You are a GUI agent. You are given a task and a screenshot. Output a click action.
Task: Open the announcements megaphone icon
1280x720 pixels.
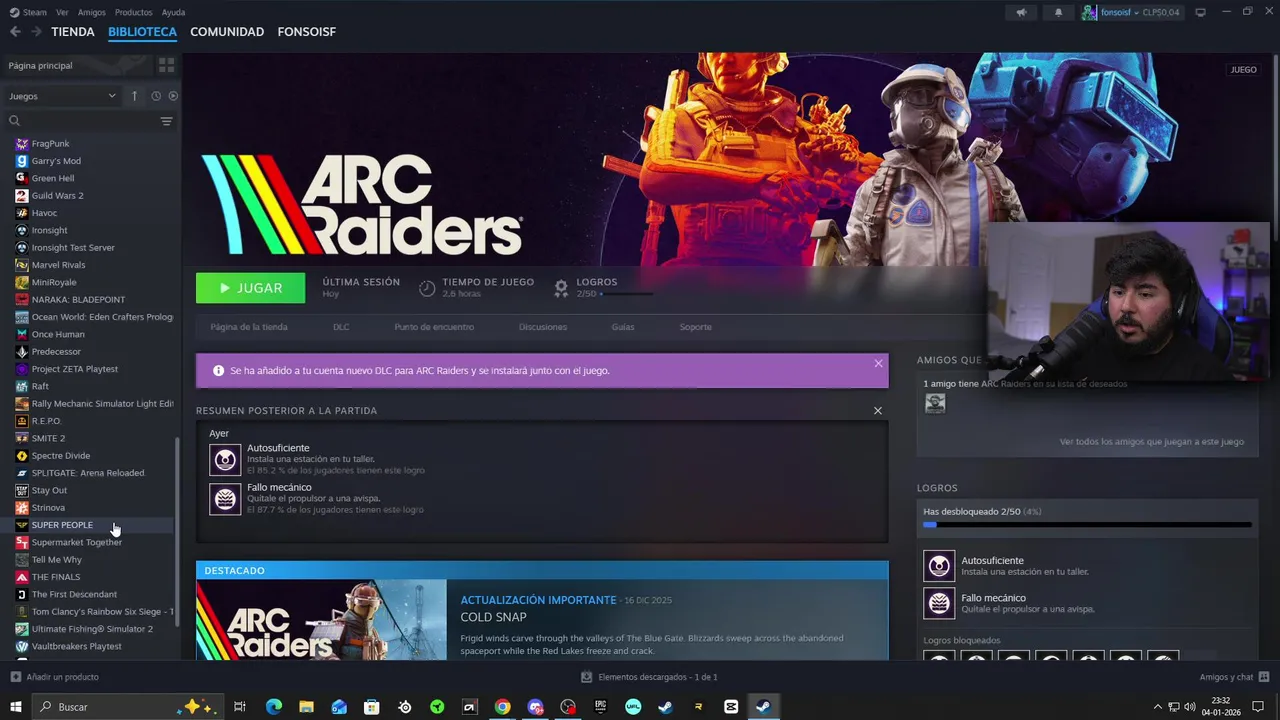(1021, 12)
